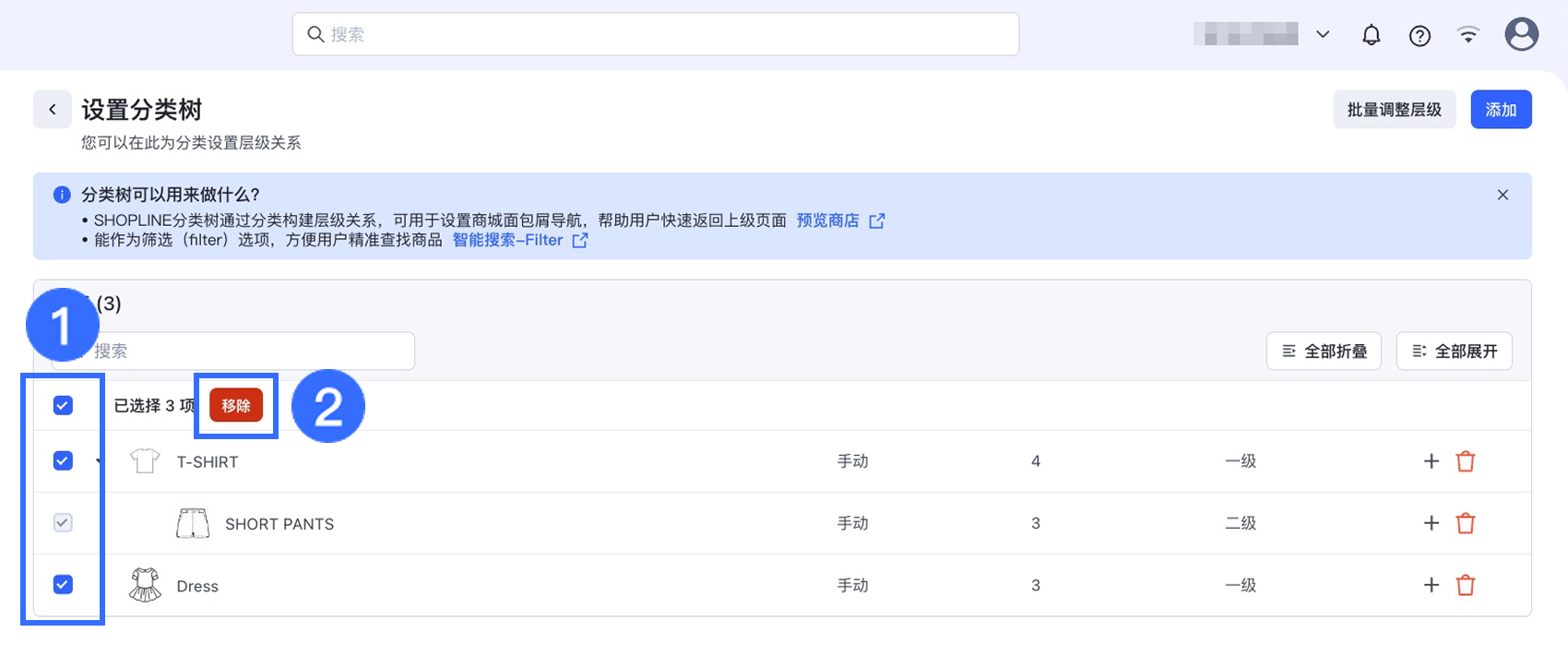Click the 全部折叠 collapse-all button

click(1324, 351)
